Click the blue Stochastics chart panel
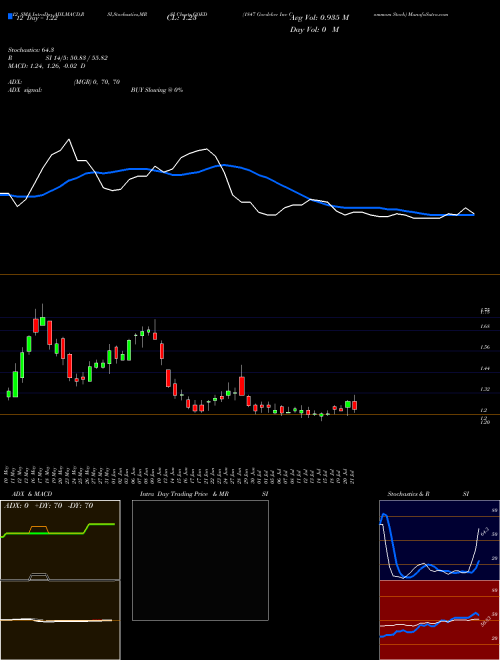The height and width of the screenshot is (660, 500). pos(439,540)
